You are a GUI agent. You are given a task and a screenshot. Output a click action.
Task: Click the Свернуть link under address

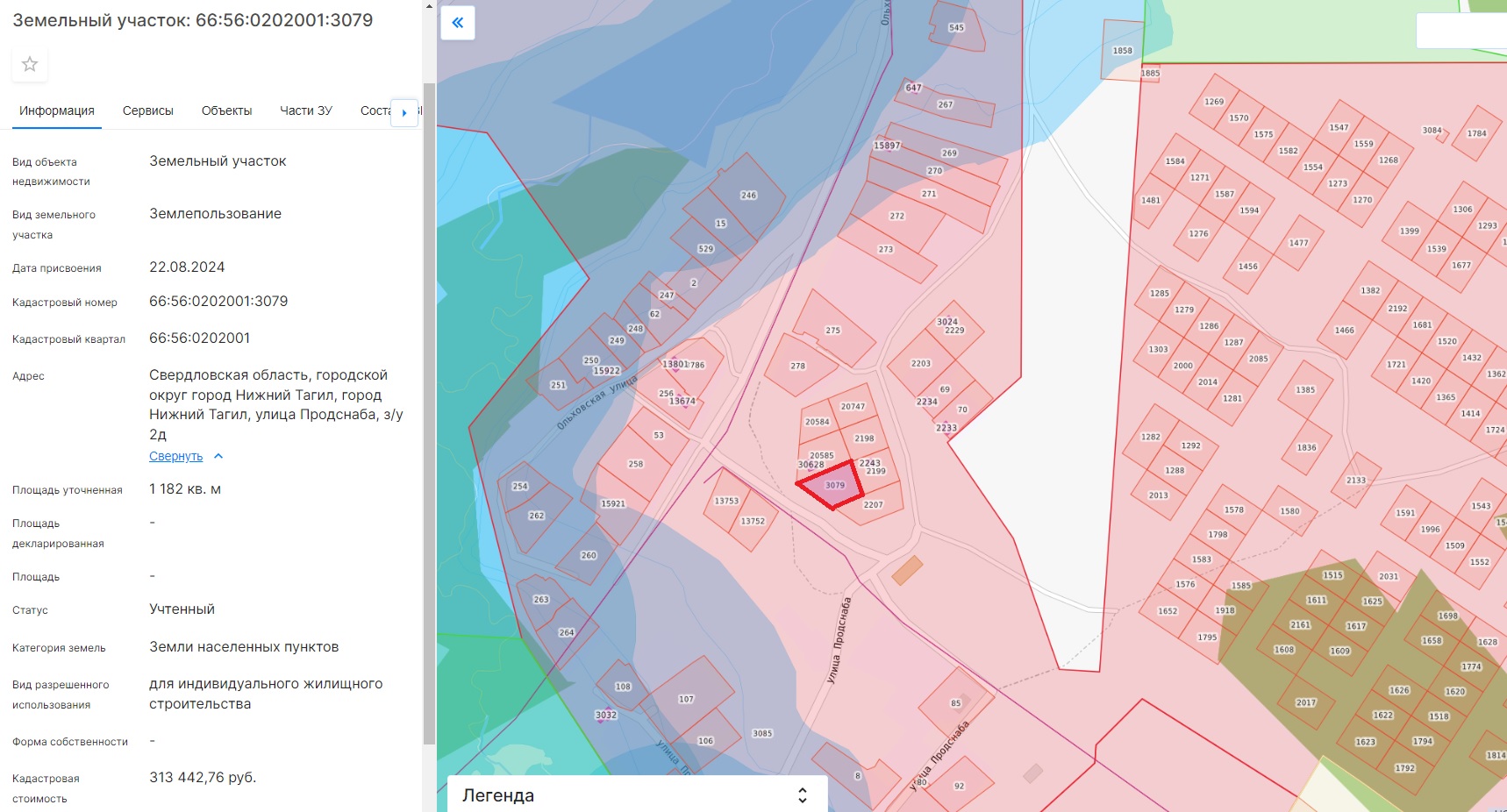(x=175, y=456)
